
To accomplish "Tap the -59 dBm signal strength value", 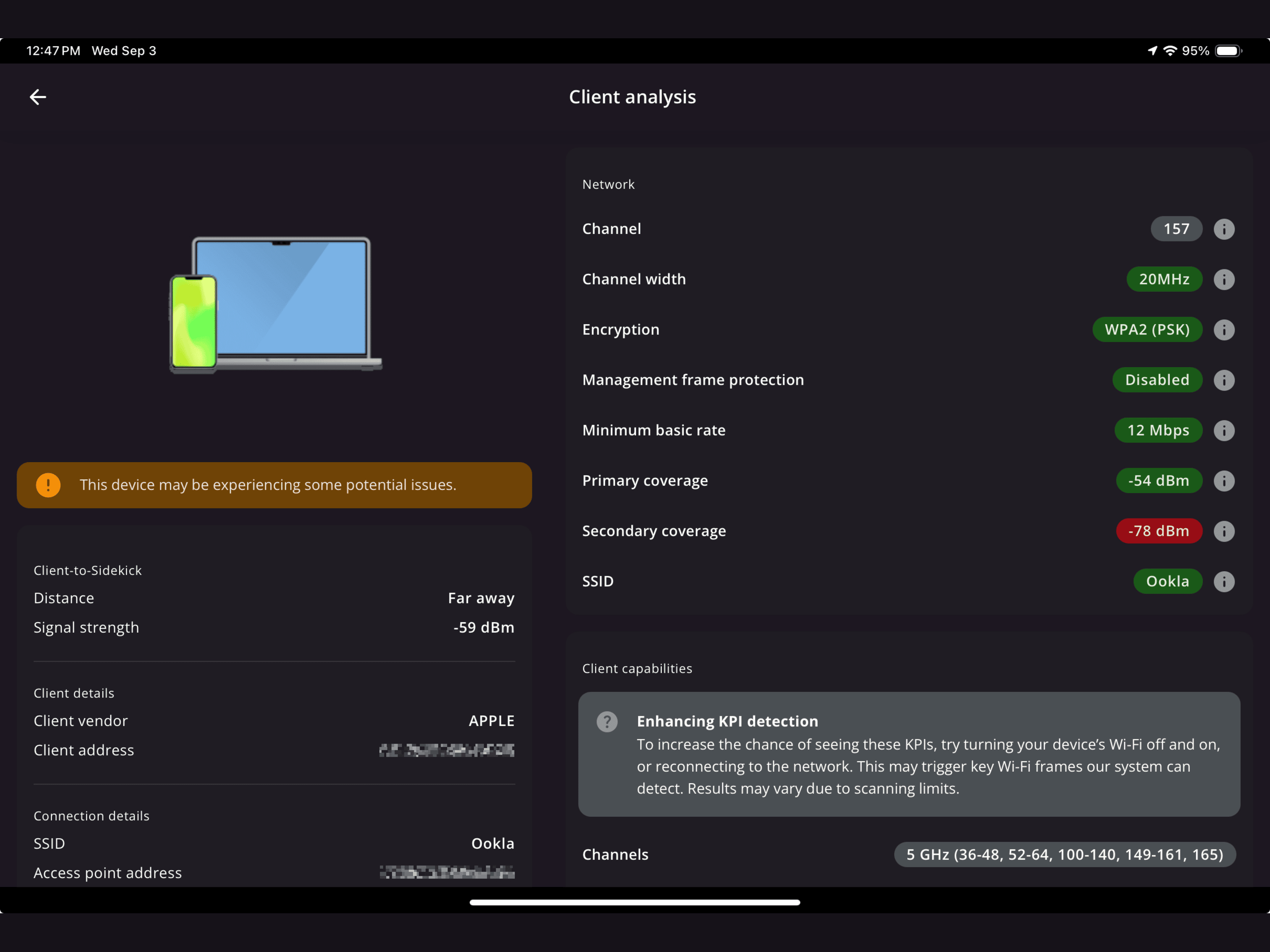I will (x=484, y=627).
